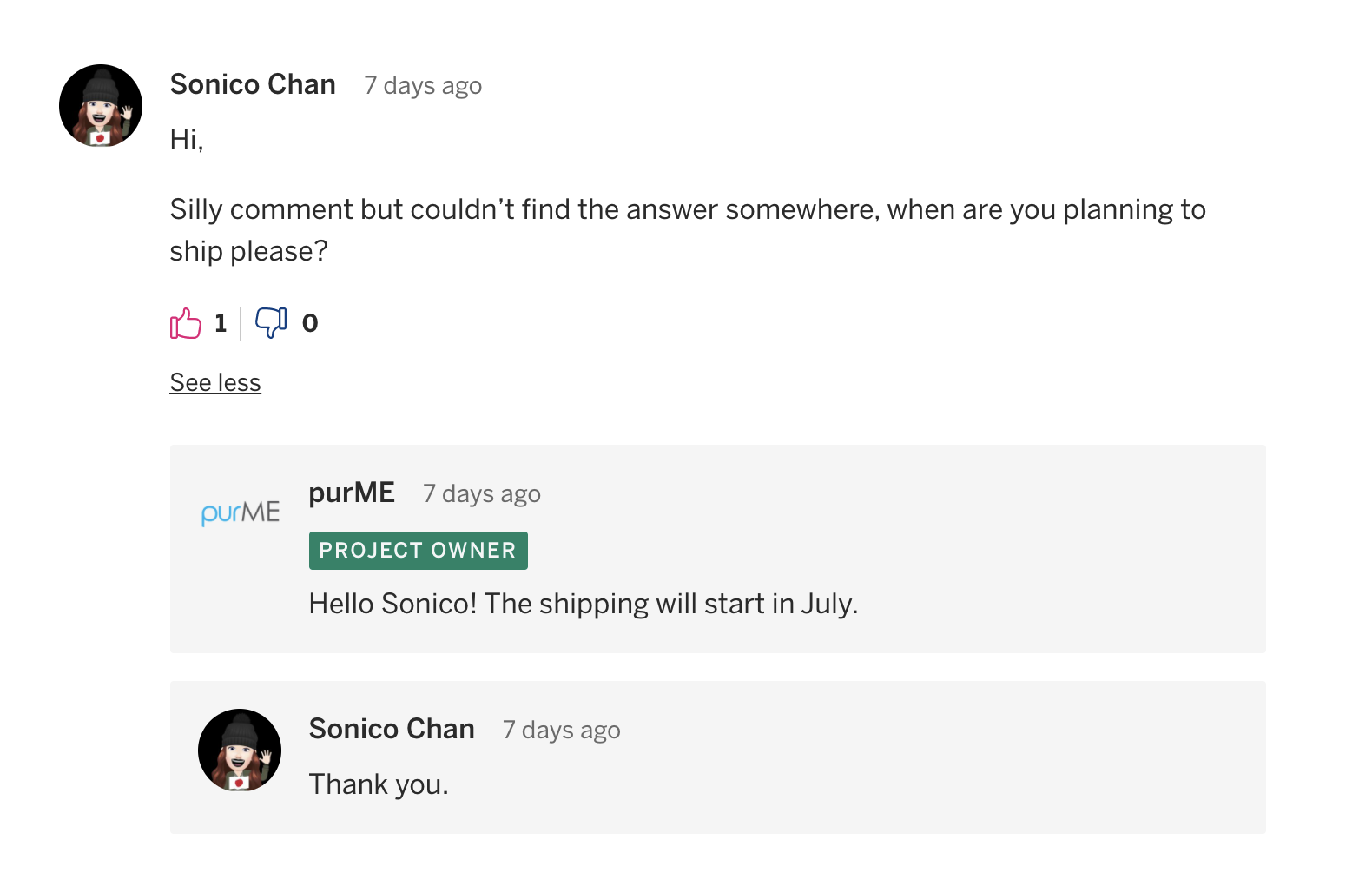Click the purME logo in the reply

pyautogui.click(x=241, y=512)
